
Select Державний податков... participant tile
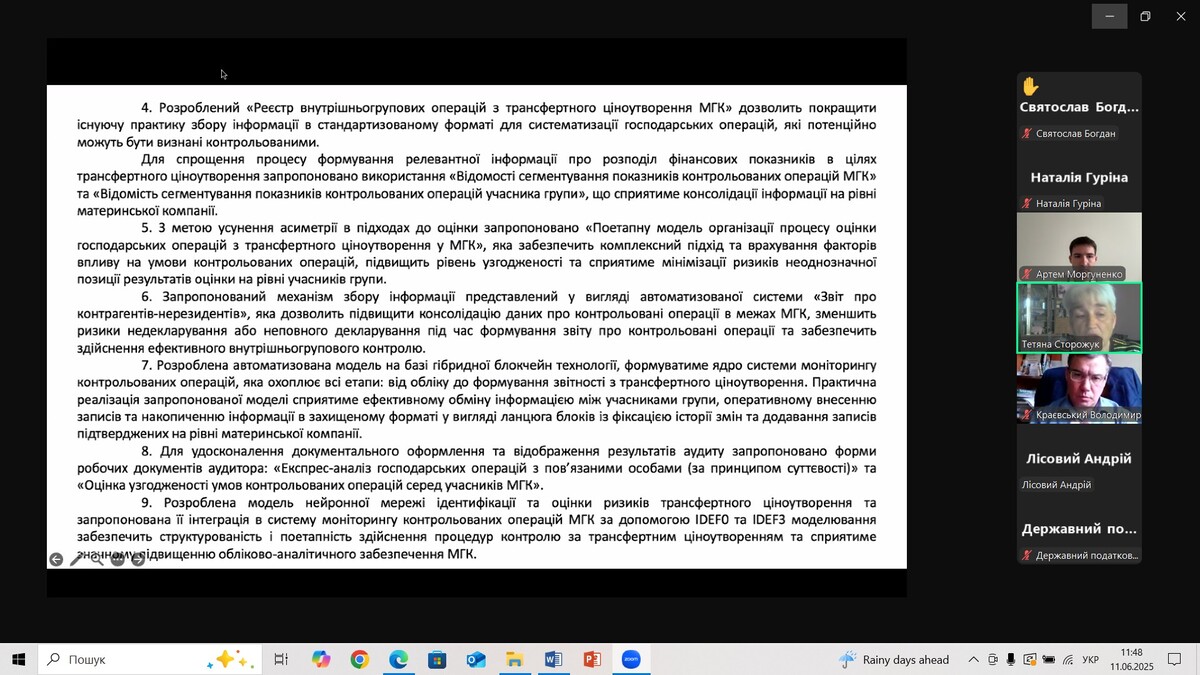point(1079,528)
